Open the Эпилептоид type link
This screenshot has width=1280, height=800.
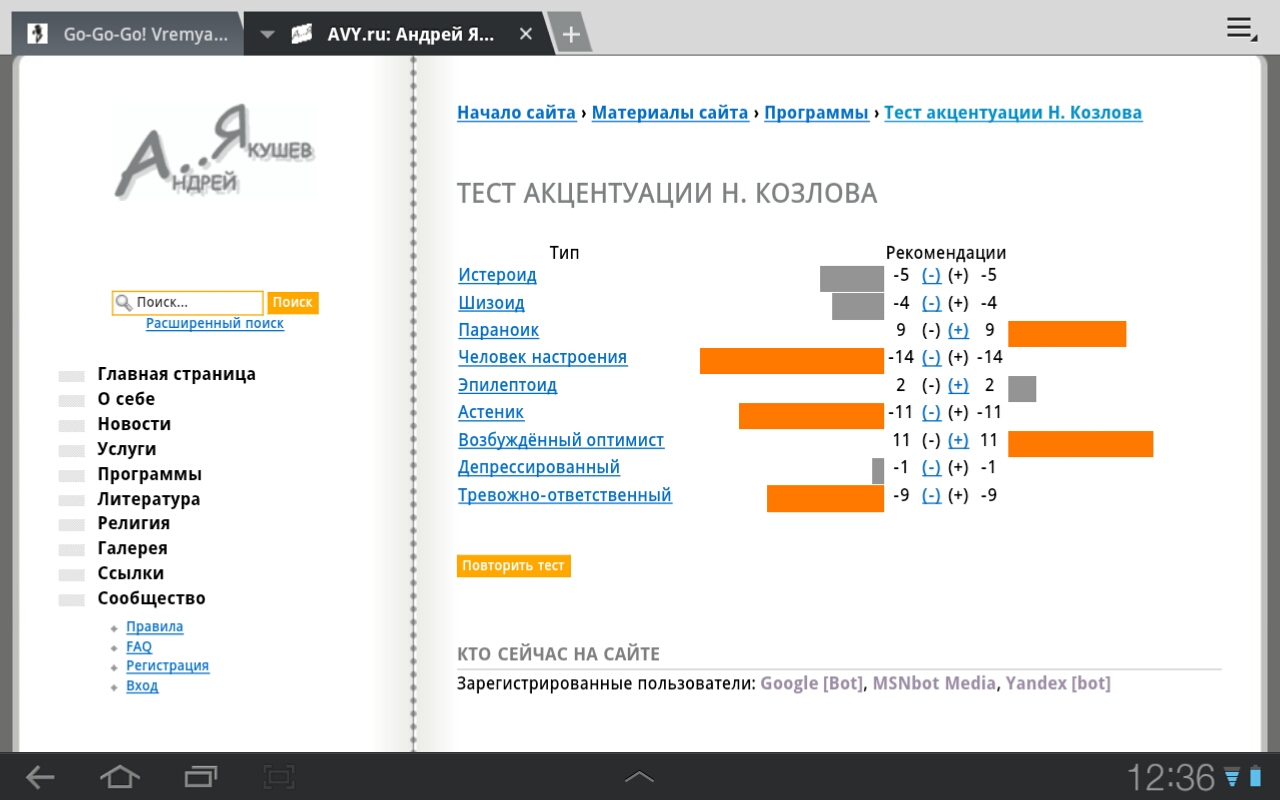point(508,385)
